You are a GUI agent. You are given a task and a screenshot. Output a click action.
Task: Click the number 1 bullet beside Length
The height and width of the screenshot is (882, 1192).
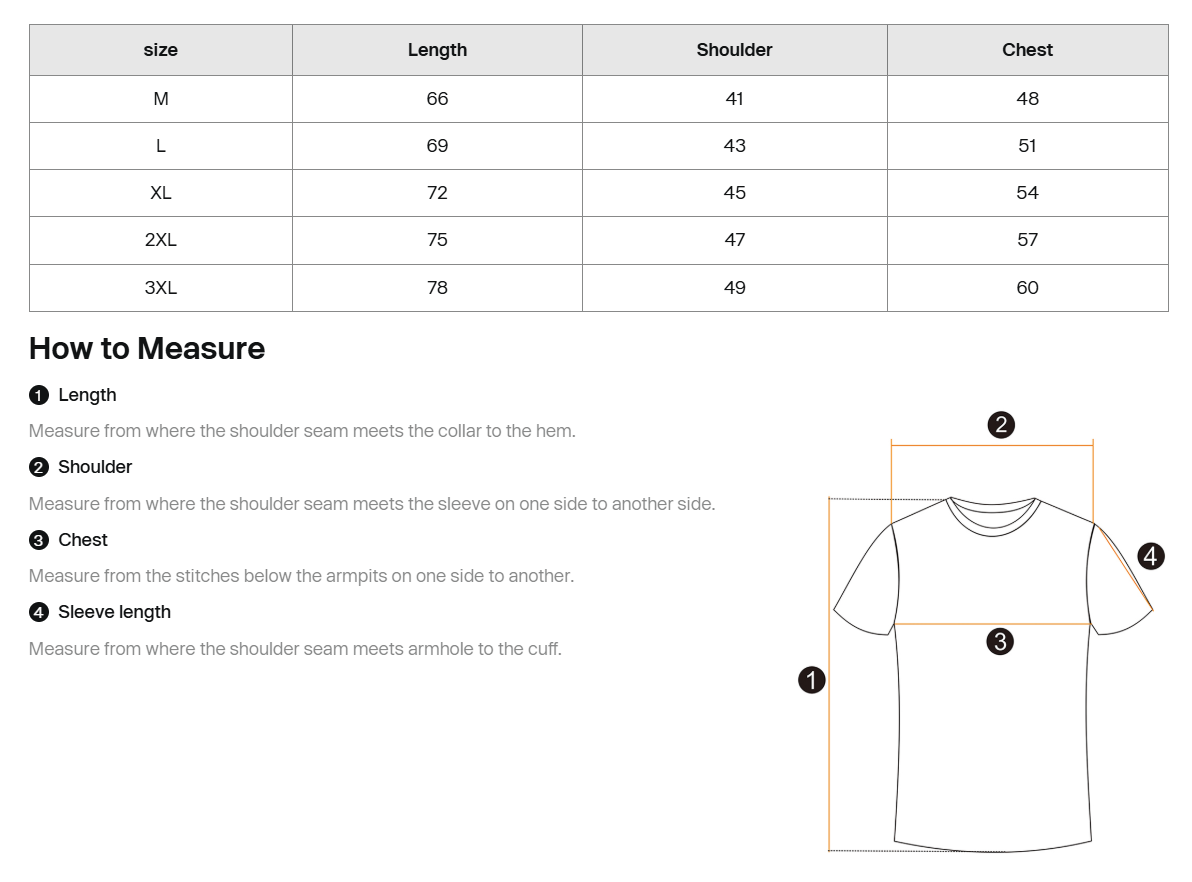coord(39,395)
